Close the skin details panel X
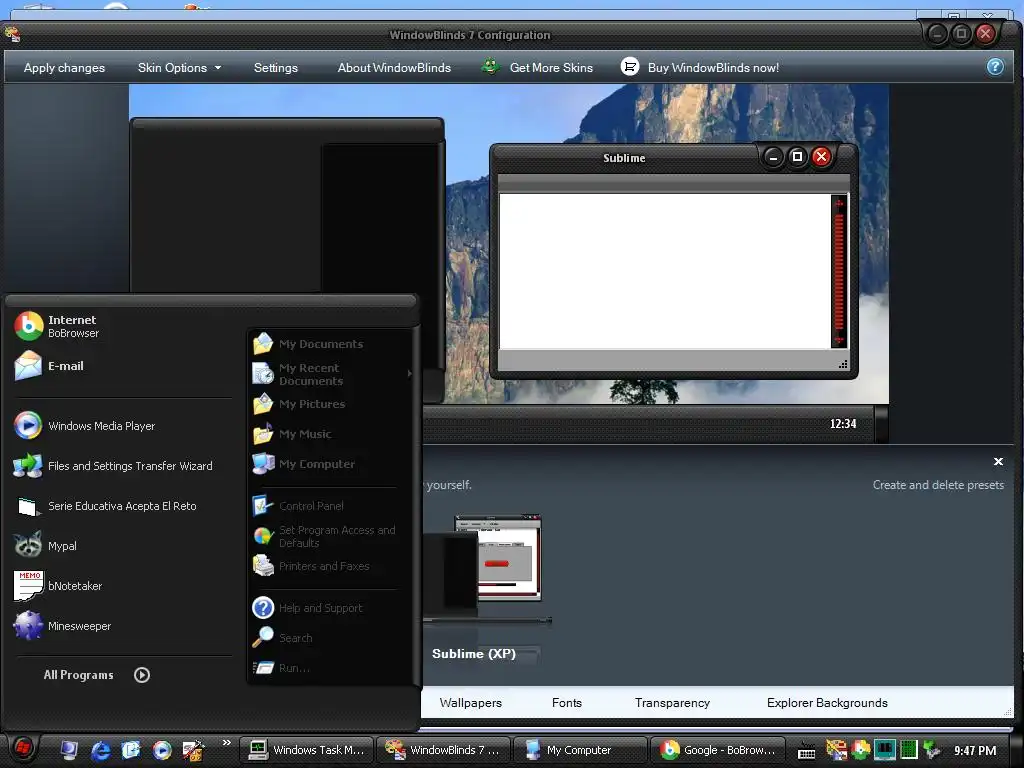The width and height of the screenshot is (1024, 768). (x=998, y=462)
